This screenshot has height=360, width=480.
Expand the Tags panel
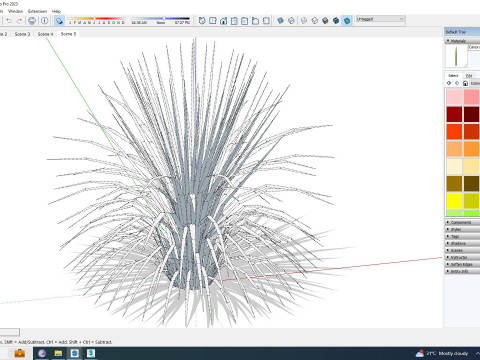462,236
